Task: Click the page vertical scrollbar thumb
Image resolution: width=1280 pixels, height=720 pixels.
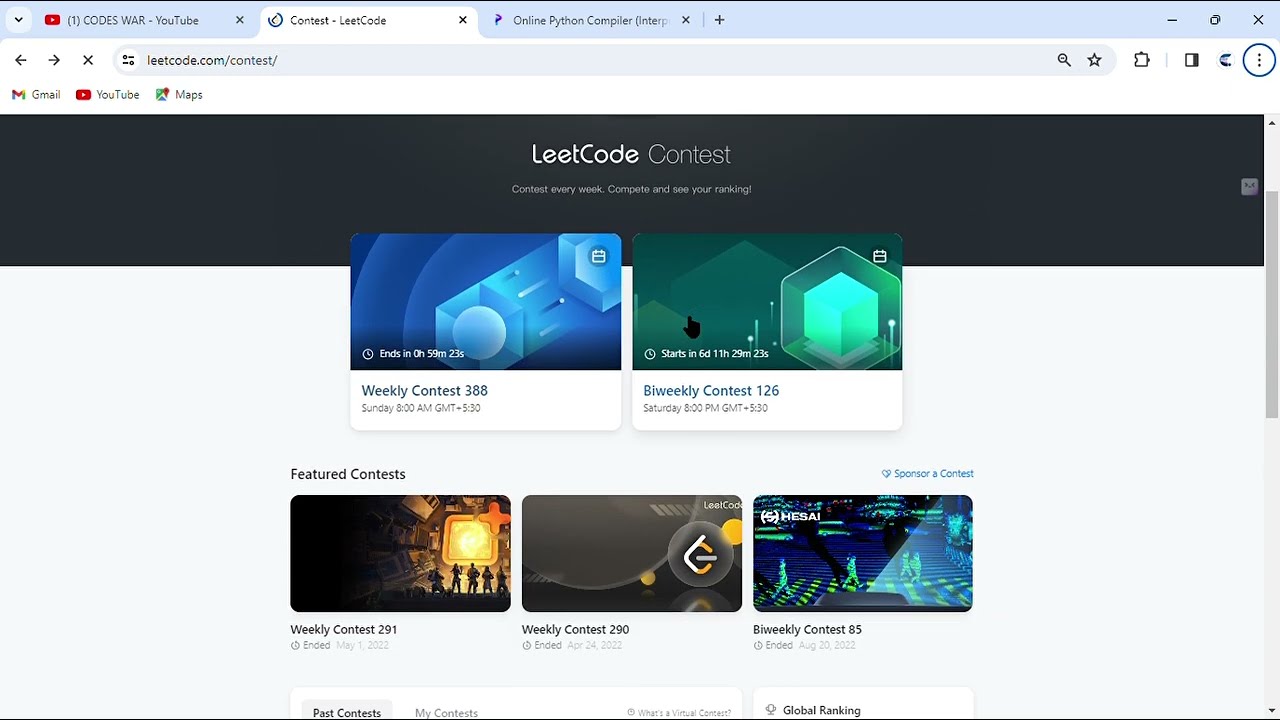Action: coord(1272,304)
